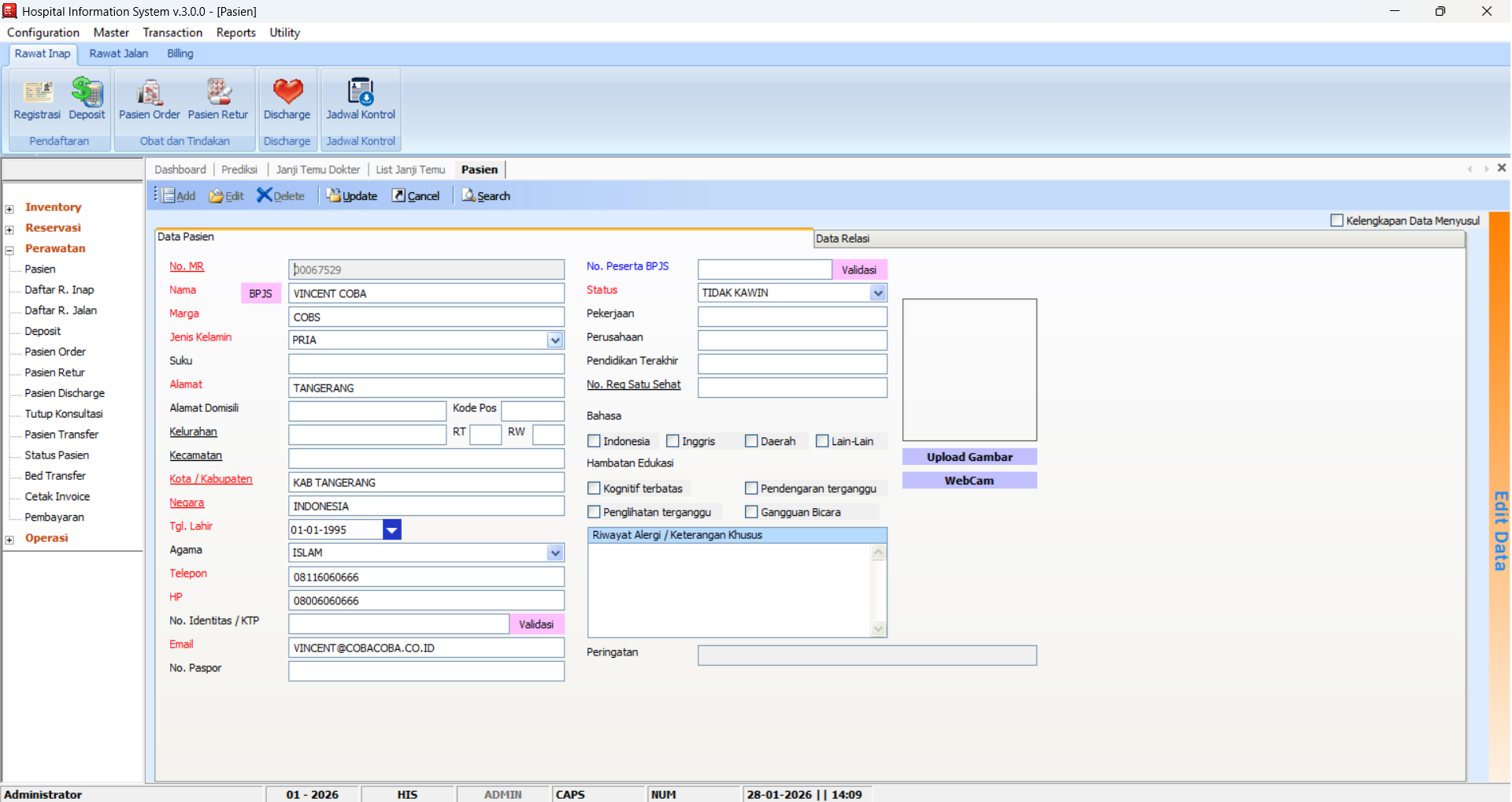Switch to the Rawat Jalan tab
Screen dimensions: 1512x802
pos(118,54)
